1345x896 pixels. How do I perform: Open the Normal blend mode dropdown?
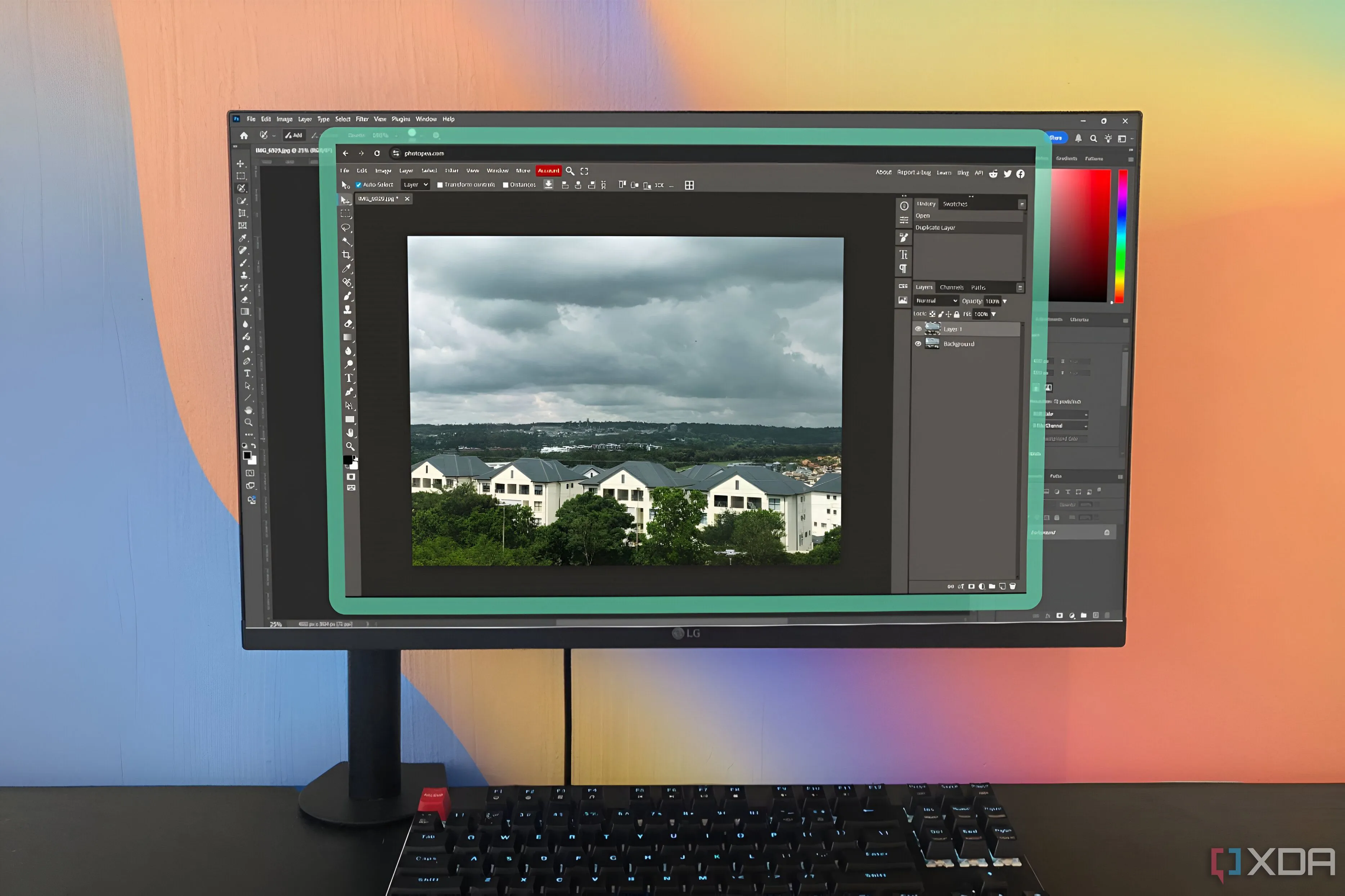[x=936, y=300]
